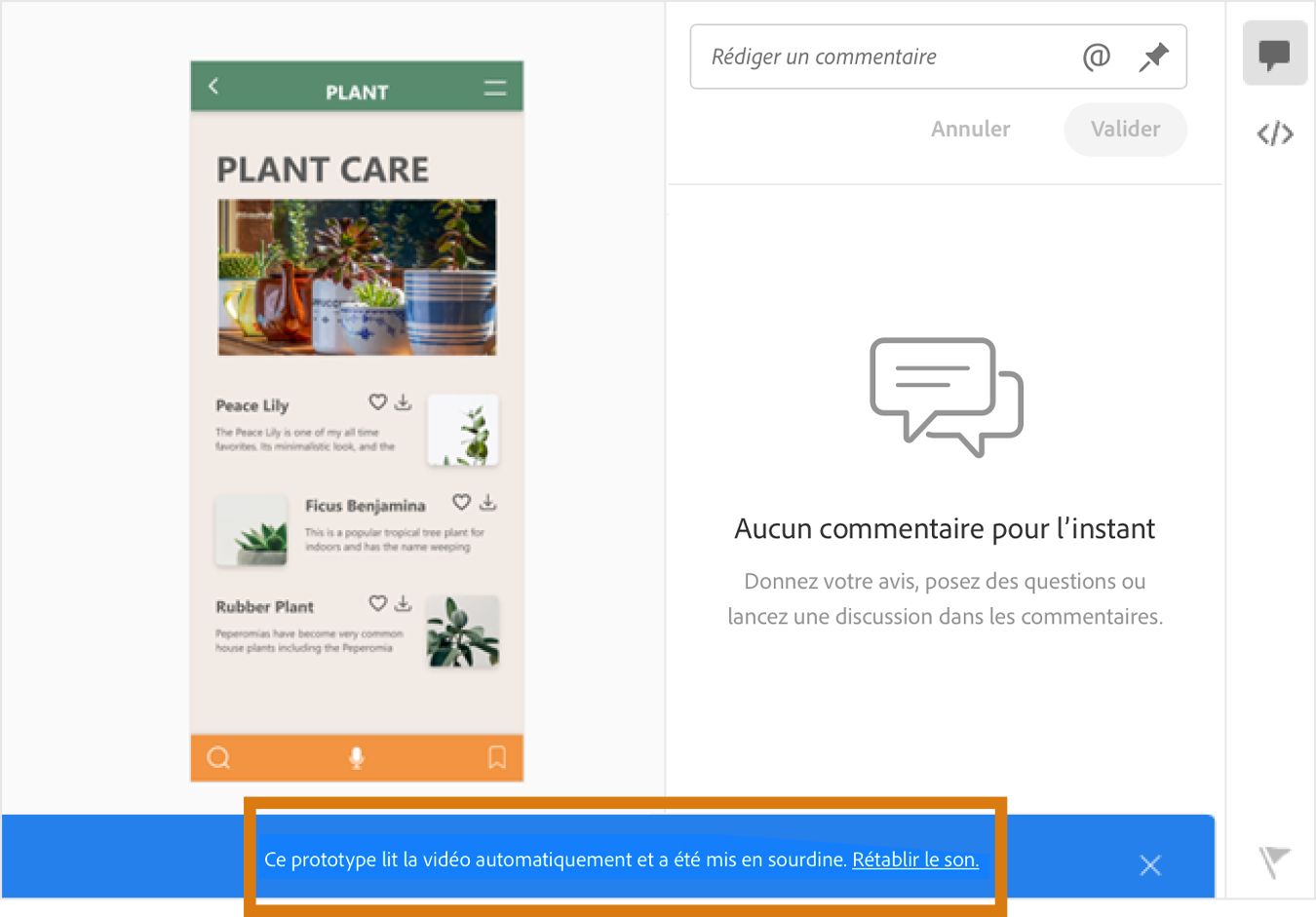
Task: Click the download icon next to Peace Lily
Action: click(x=404, y=401)
